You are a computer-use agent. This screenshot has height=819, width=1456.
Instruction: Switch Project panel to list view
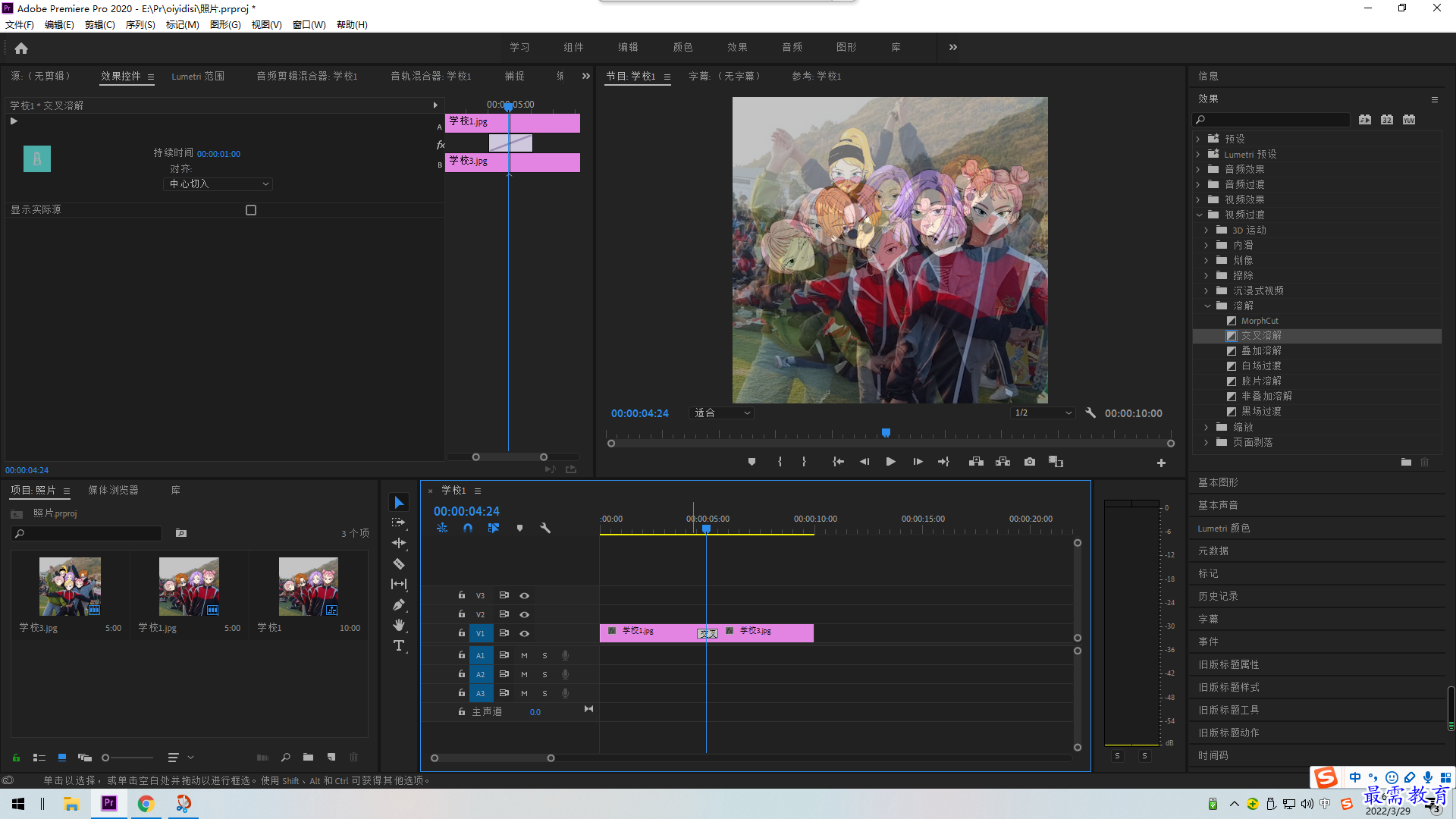click(39, 757)
